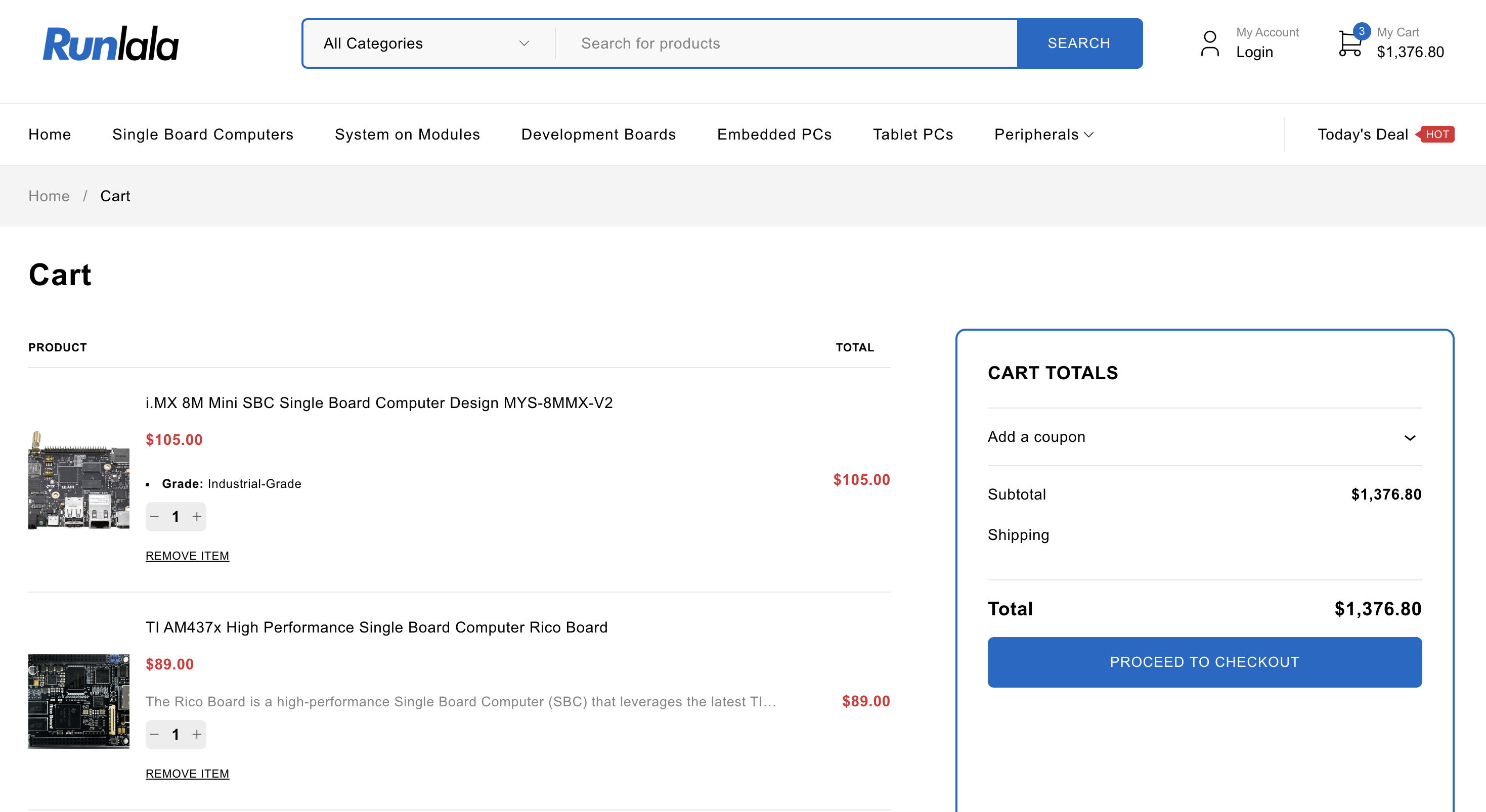Open Embedded PCs menu item

coord(774,134)
